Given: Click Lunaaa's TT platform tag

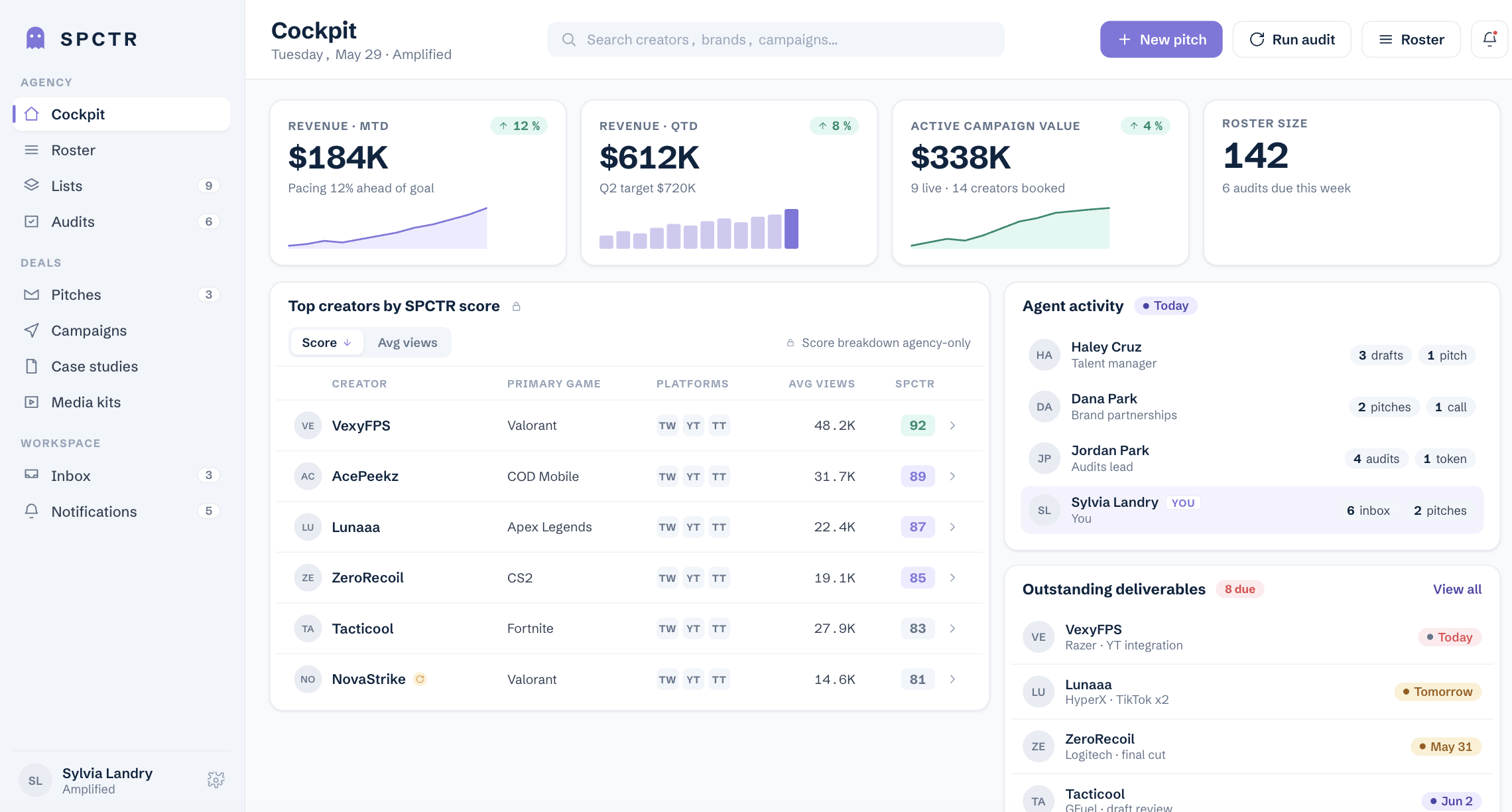Looking at the screenshot, I should click(x=719, y=527).
